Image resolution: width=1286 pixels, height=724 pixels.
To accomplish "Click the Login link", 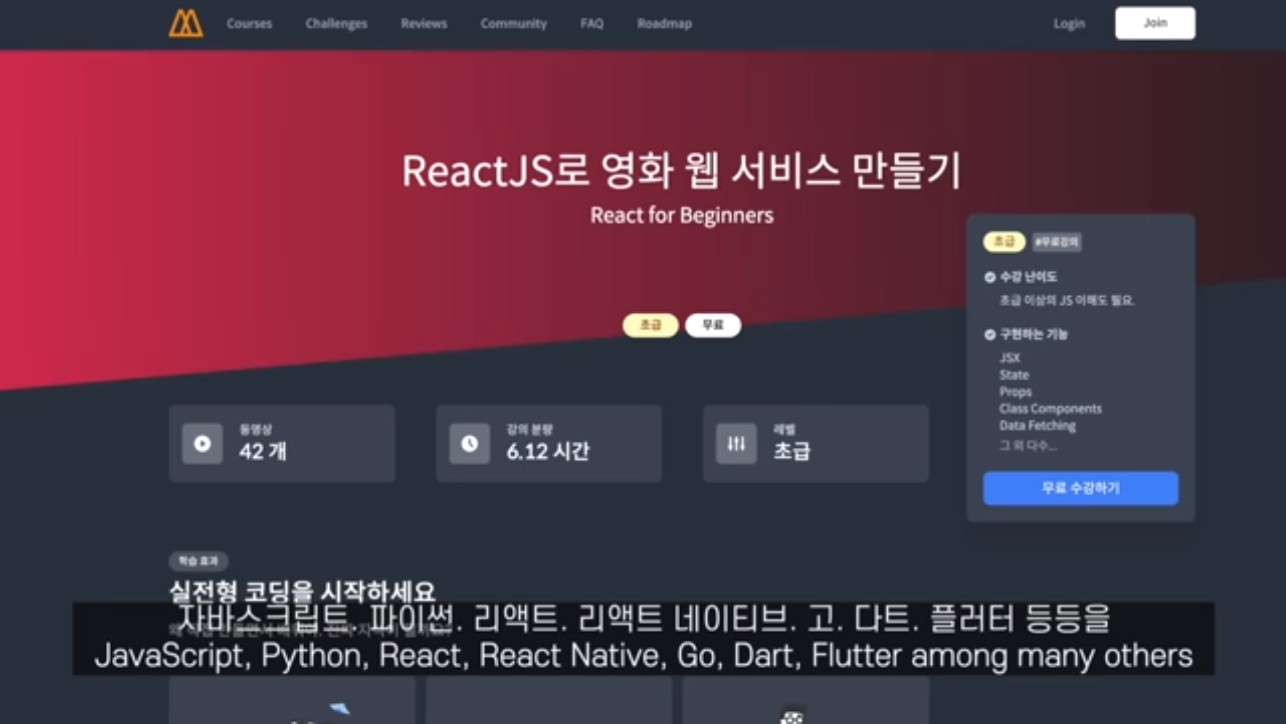I will point(1069,23).
